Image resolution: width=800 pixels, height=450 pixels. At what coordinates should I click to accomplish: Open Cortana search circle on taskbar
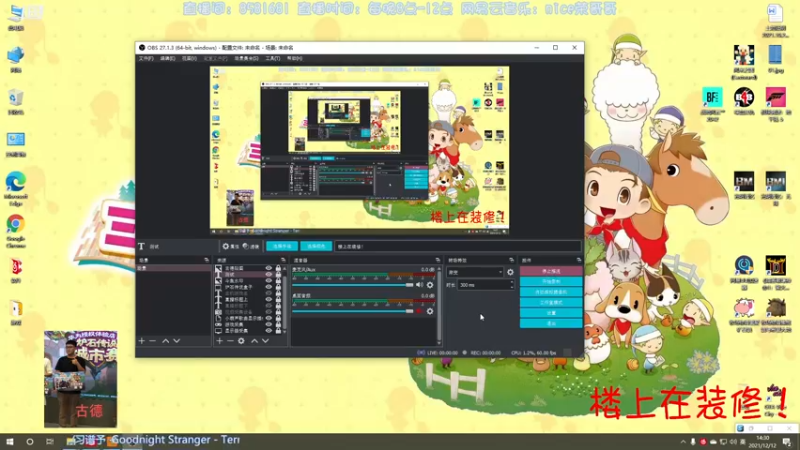[x=30, y=442]
